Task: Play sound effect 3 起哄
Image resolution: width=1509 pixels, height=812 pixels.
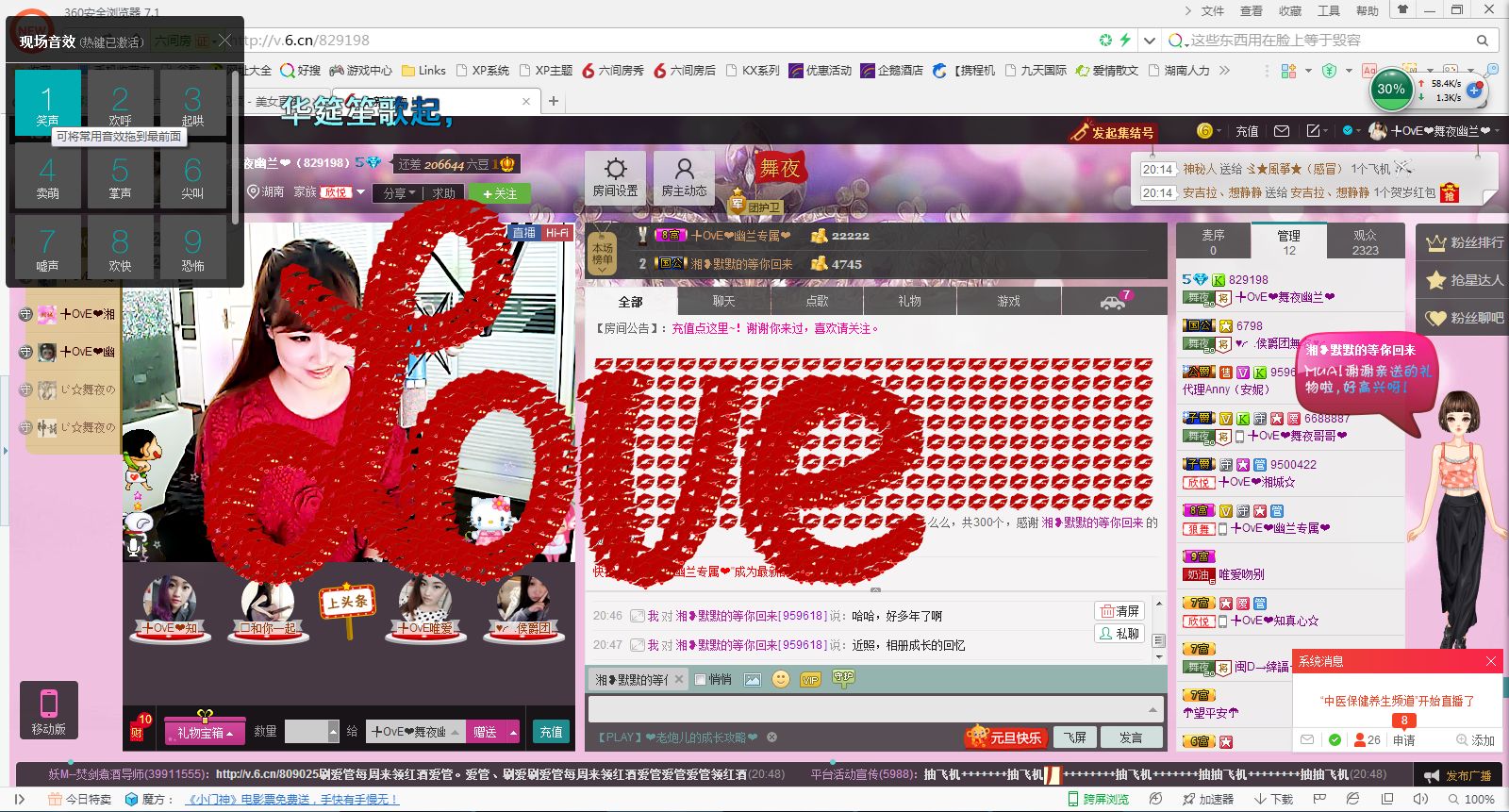Action: [x=192, y=103]
